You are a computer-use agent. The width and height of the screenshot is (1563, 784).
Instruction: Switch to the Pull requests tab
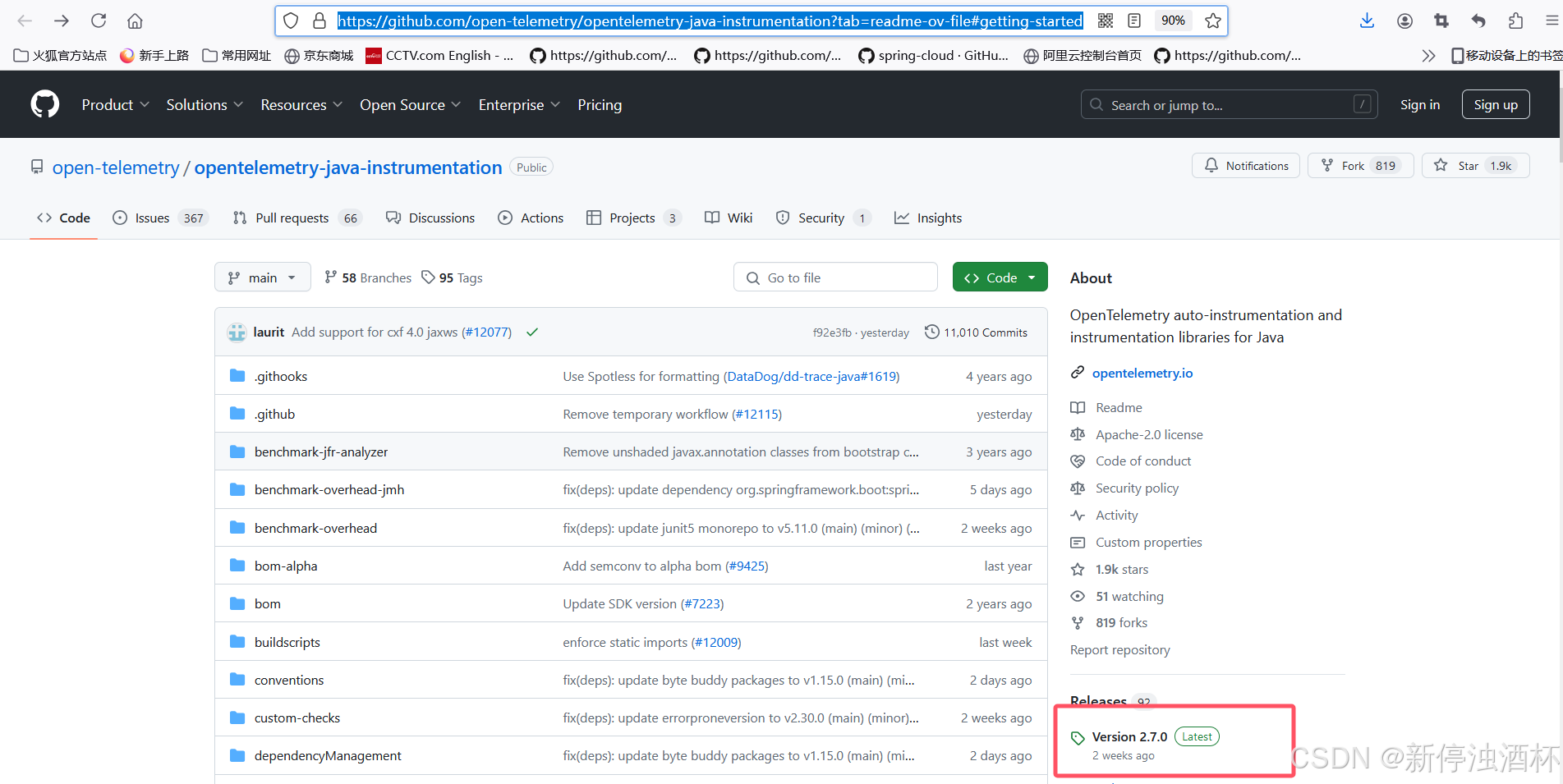(x=292, y=218)
